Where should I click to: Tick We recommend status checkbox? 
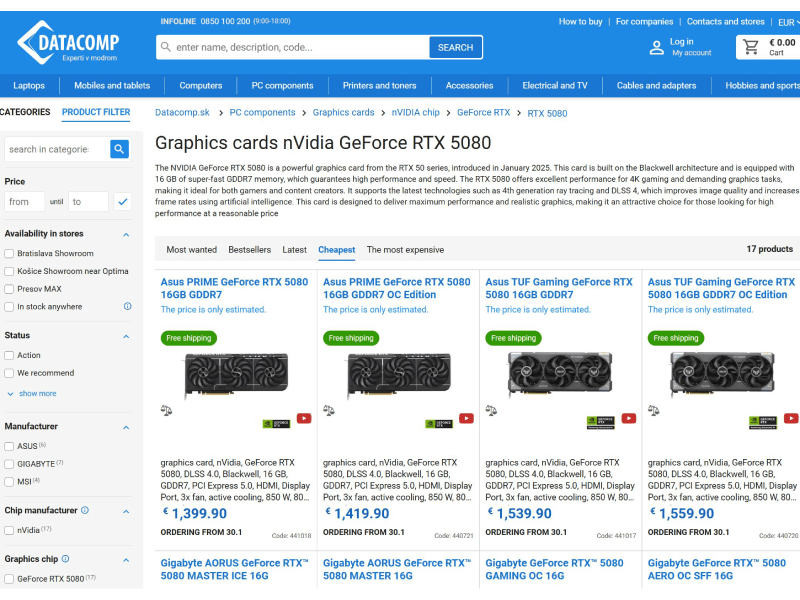tap(9, 373)
